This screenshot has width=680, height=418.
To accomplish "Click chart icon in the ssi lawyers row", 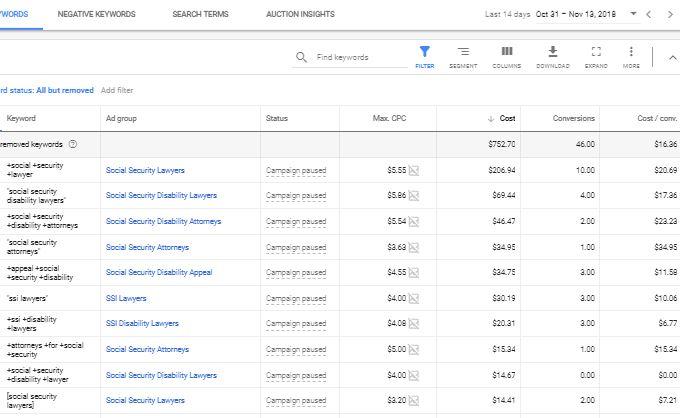I will (414, 298).
